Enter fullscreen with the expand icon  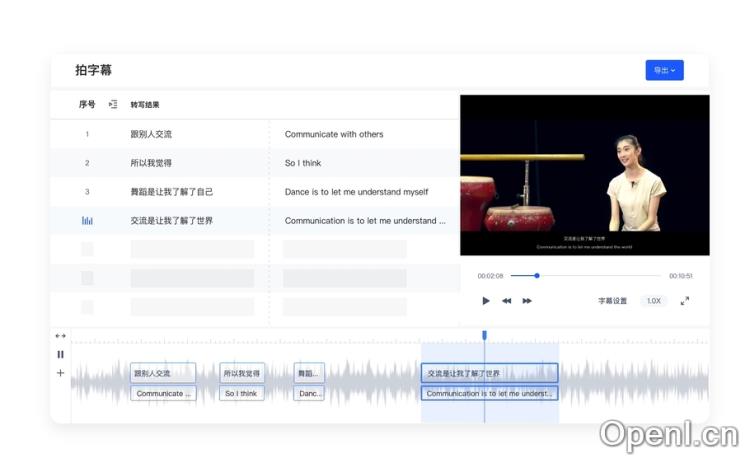pos(685,301)
